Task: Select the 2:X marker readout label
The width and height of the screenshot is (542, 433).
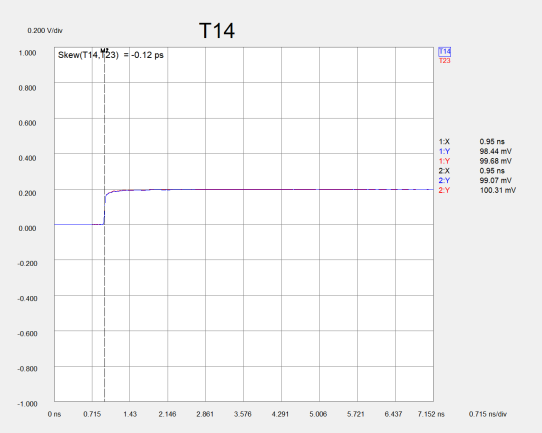Action: point(444,171)
